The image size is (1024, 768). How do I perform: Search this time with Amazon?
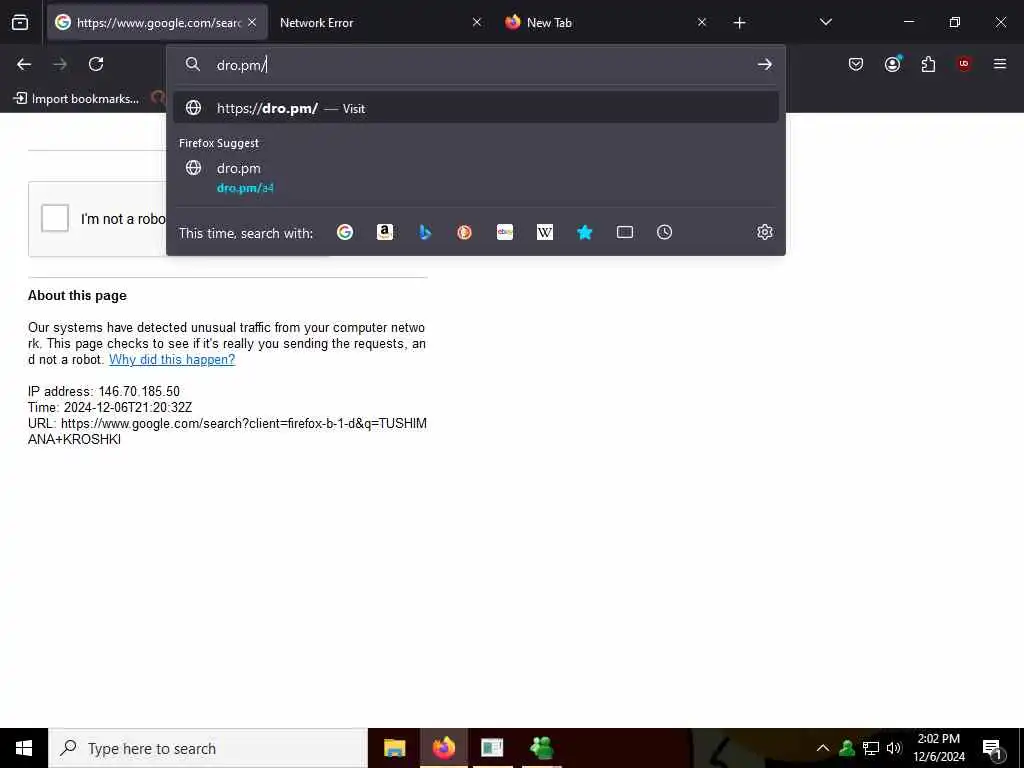pos(385,232)
